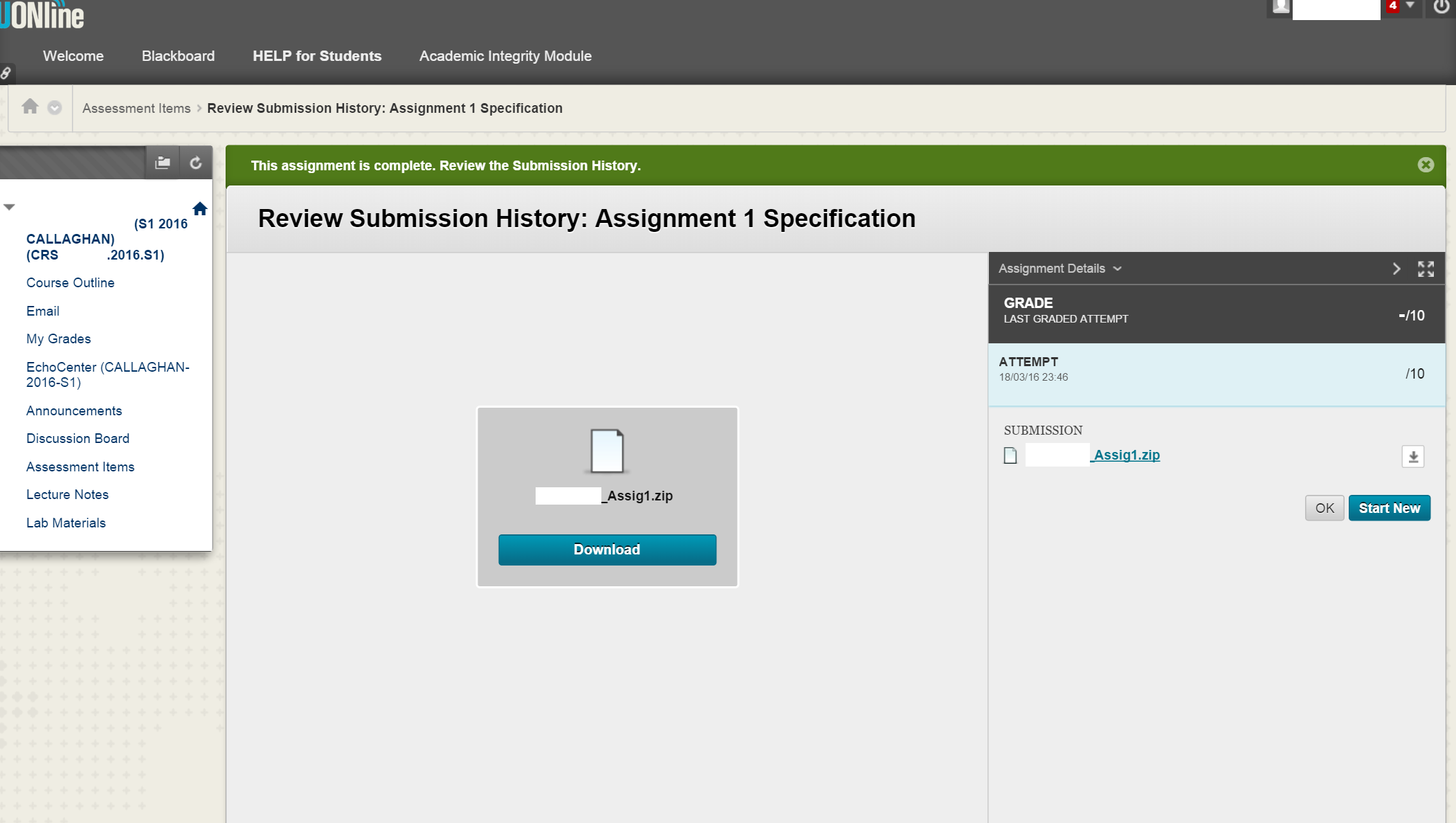Click the Start New button

click(1389, 508)
